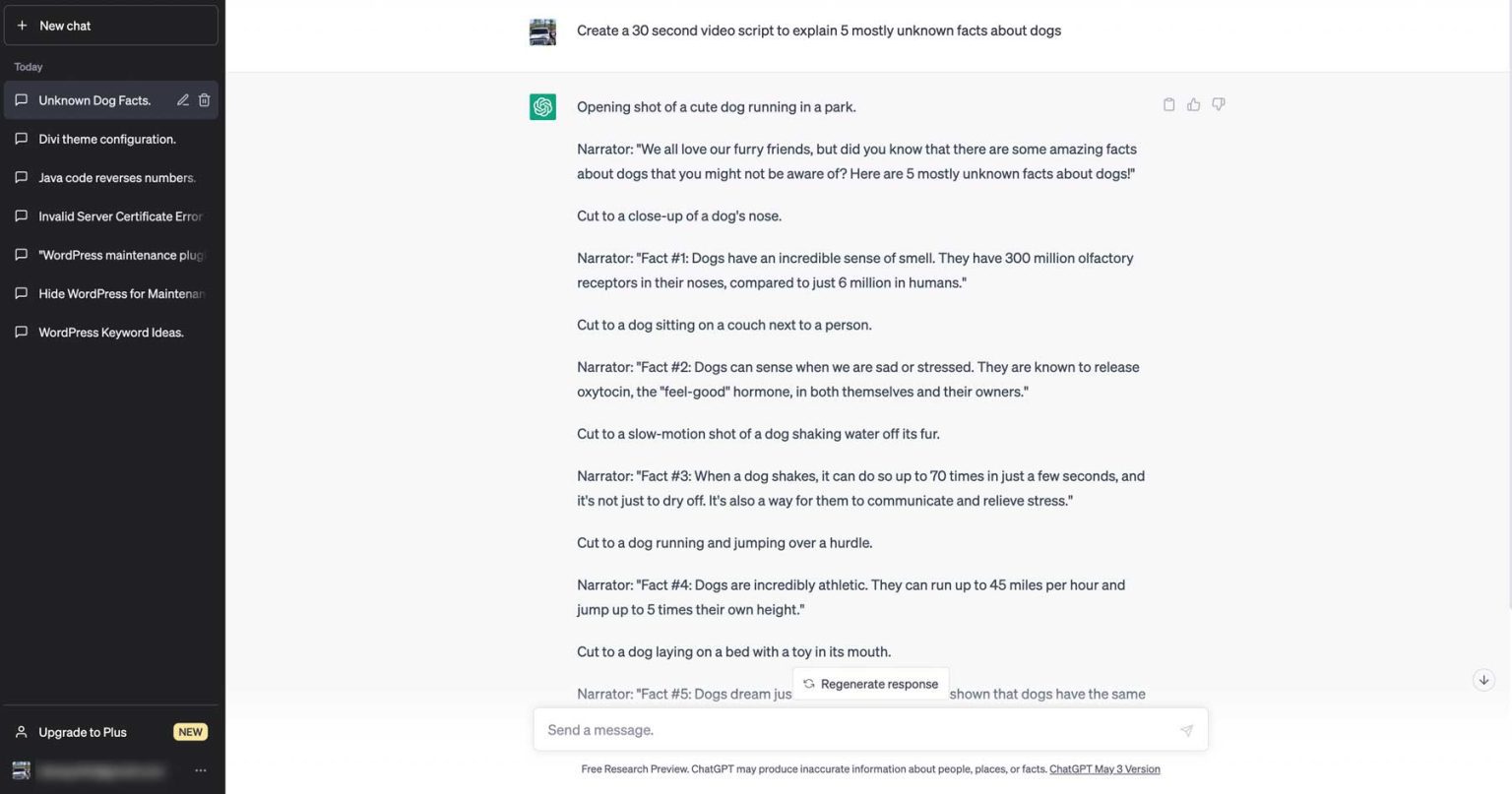1512x794 pixels.
Task: Switch to the WordPress Keyword Ideas chat
Action: (110, 332)
